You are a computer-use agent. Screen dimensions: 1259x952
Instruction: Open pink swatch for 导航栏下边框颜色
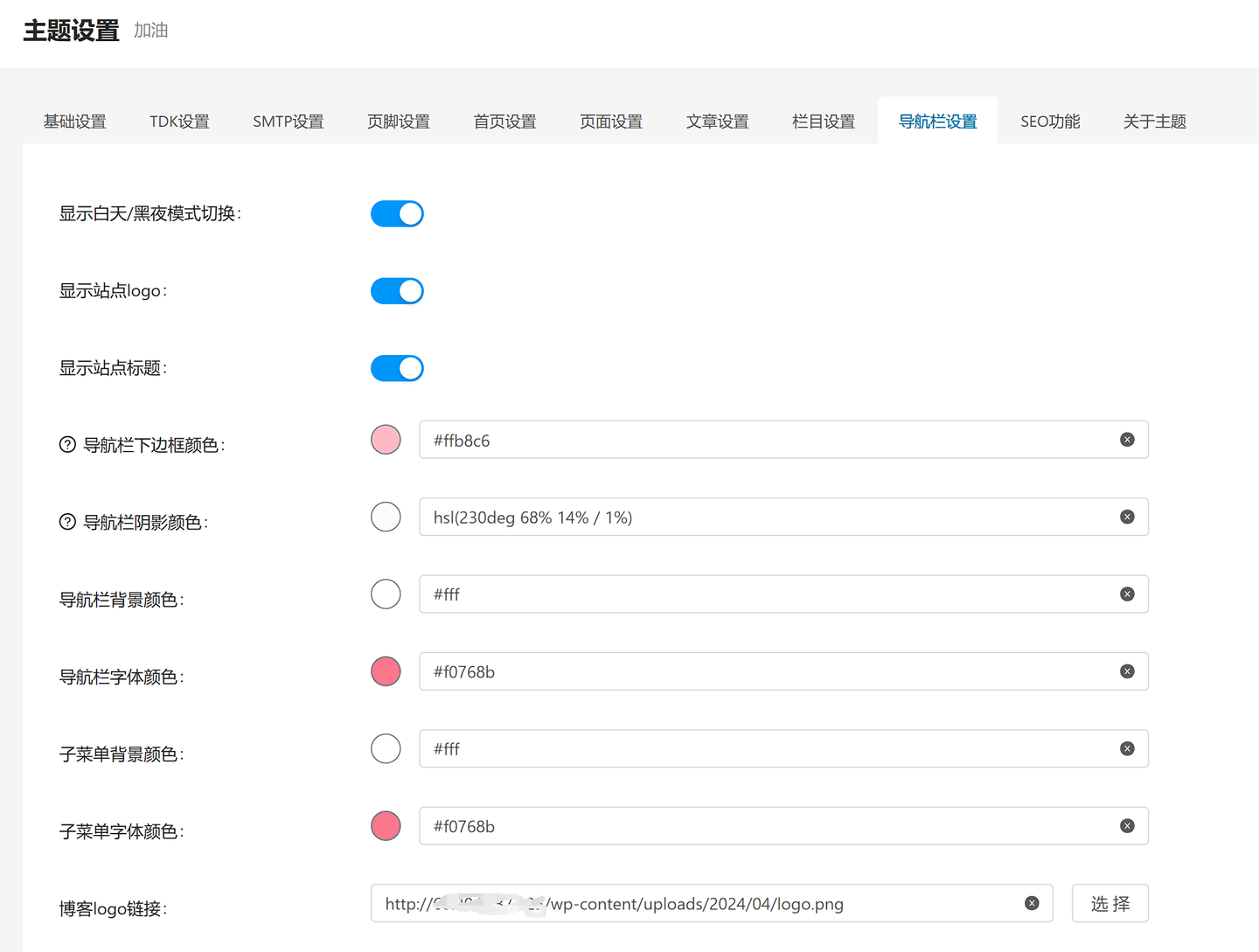coord(386,440)
